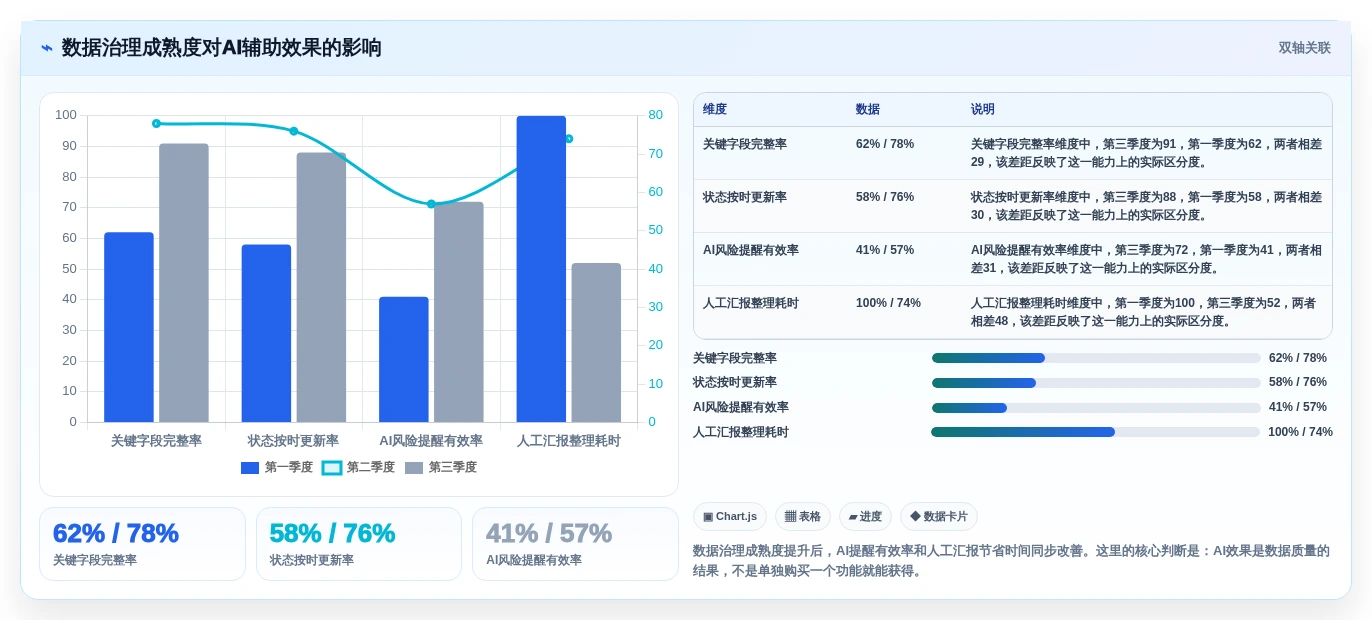This screenshot has height=620, width=1372.
Task: Click the first-quarter blue bar for AI风险提醒有效率
Action: pos(404,359)
